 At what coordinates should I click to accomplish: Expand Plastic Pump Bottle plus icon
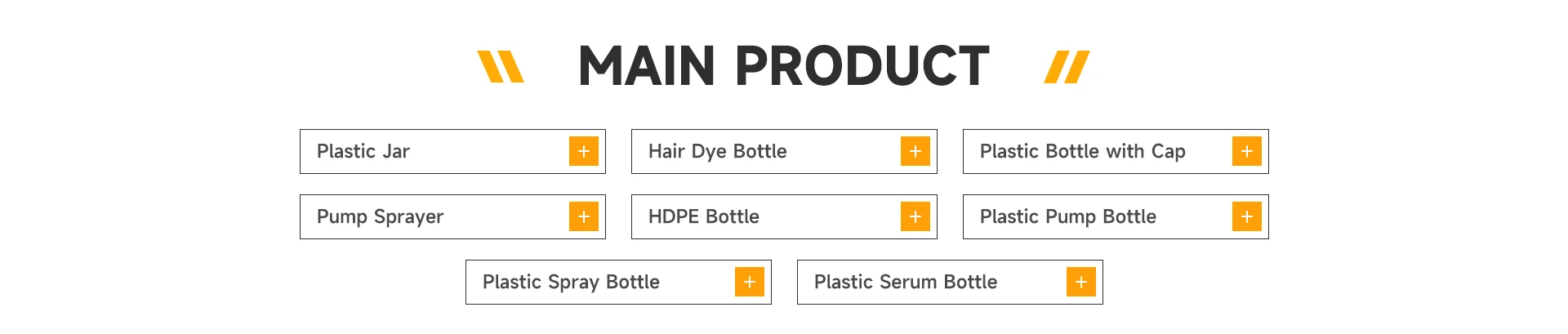coord(1246,216)
